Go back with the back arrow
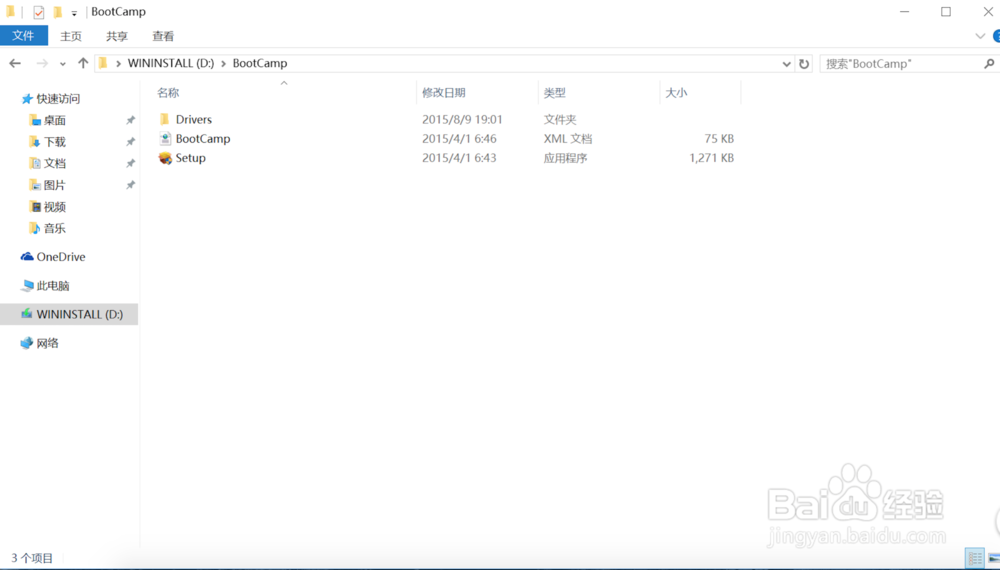 click(15, 63)
